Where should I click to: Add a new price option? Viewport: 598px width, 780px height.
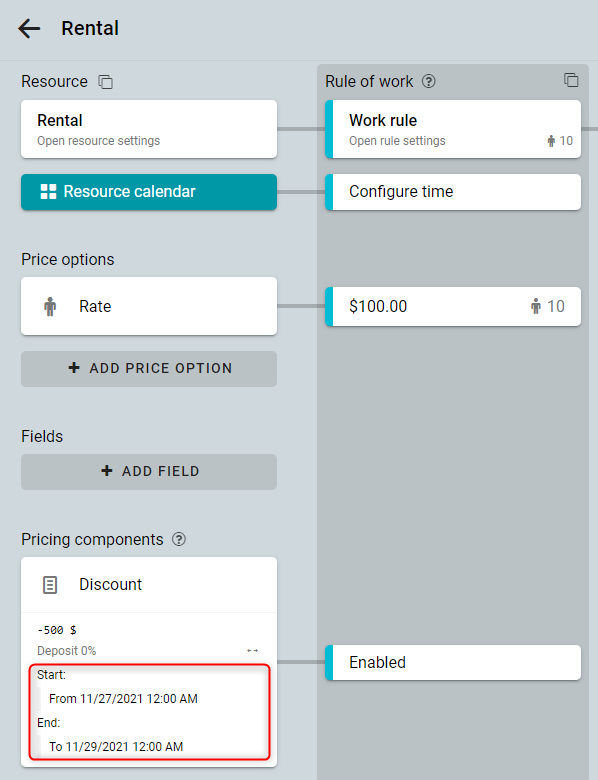point(149,369)
